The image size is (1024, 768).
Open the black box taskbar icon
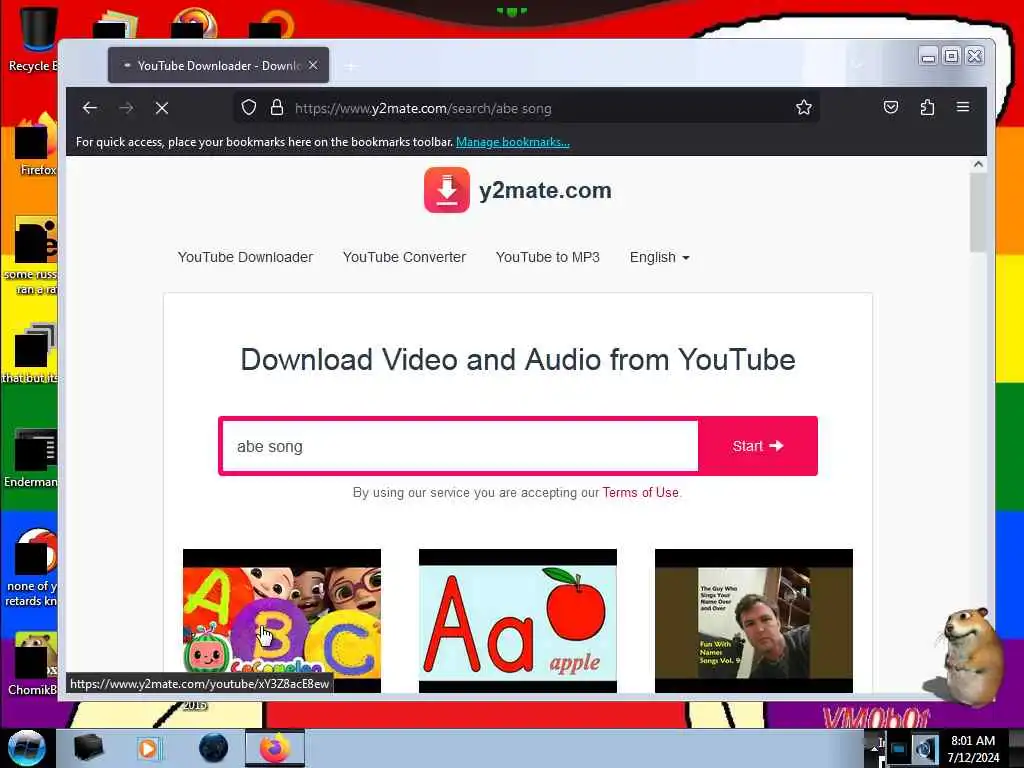coord(89,748)
